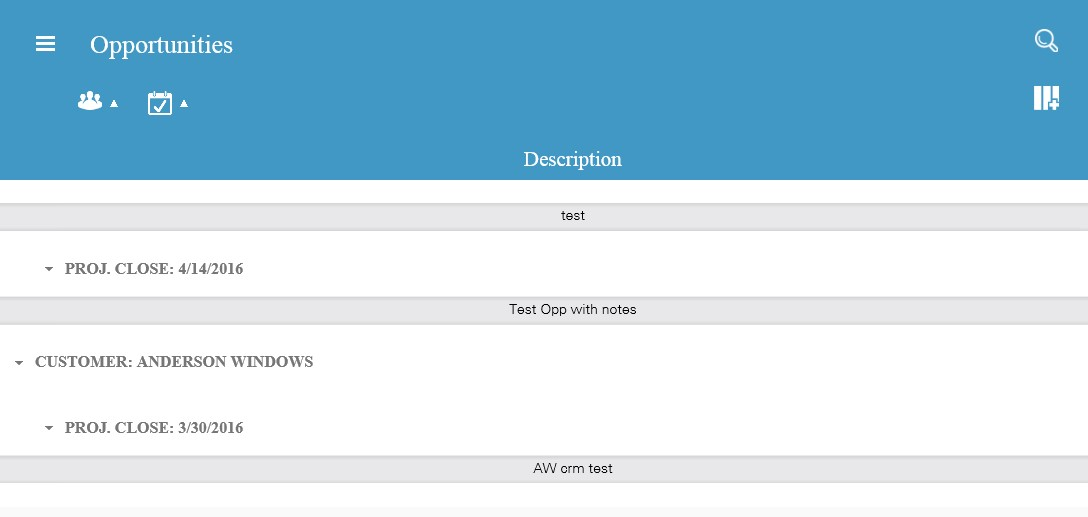
Task: Open the search magnifier
Action: click(1046, 41)
